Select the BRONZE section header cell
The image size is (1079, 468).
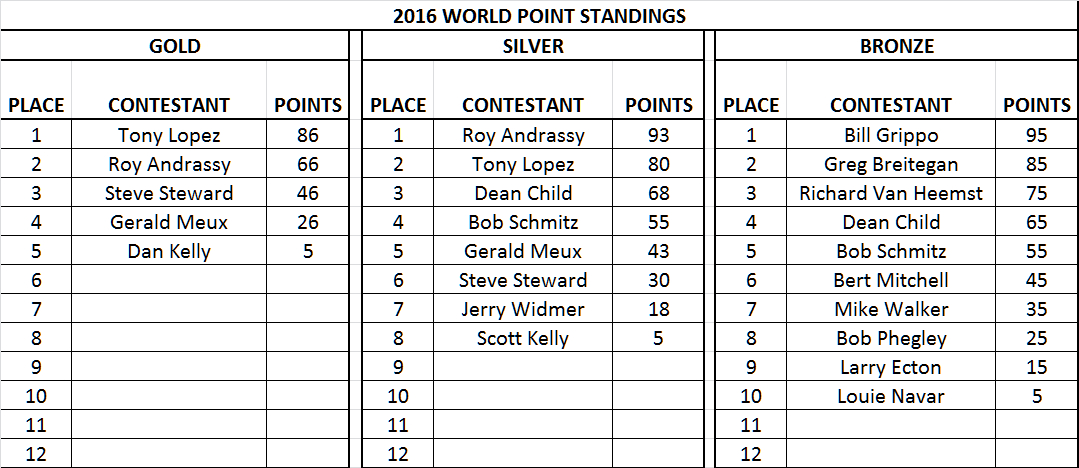pyautogui.click(x=896, y=46)
